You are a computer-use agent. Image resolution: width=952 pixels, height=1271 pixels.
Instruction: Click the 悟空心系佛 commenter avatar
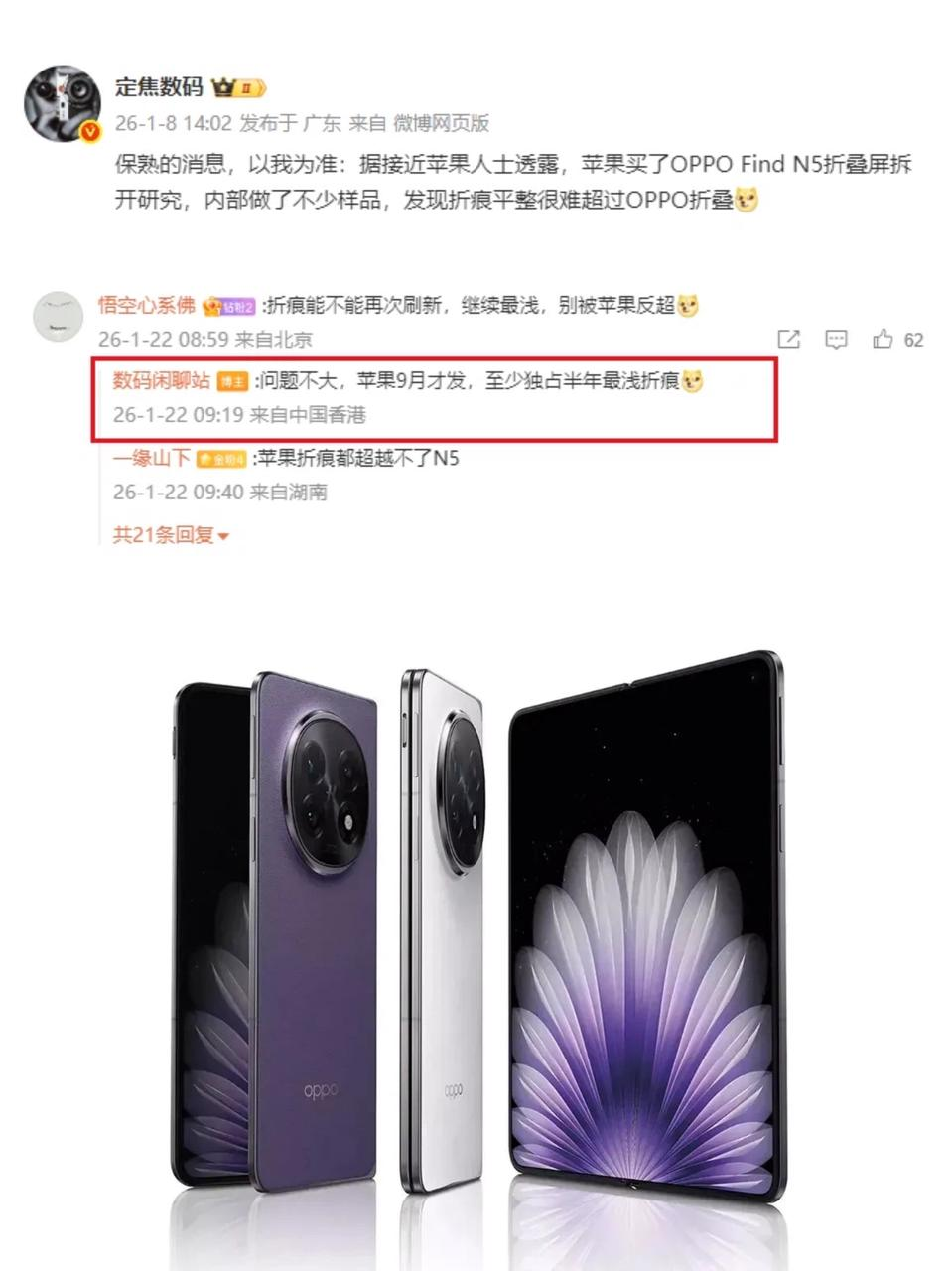tap(58, 318)
